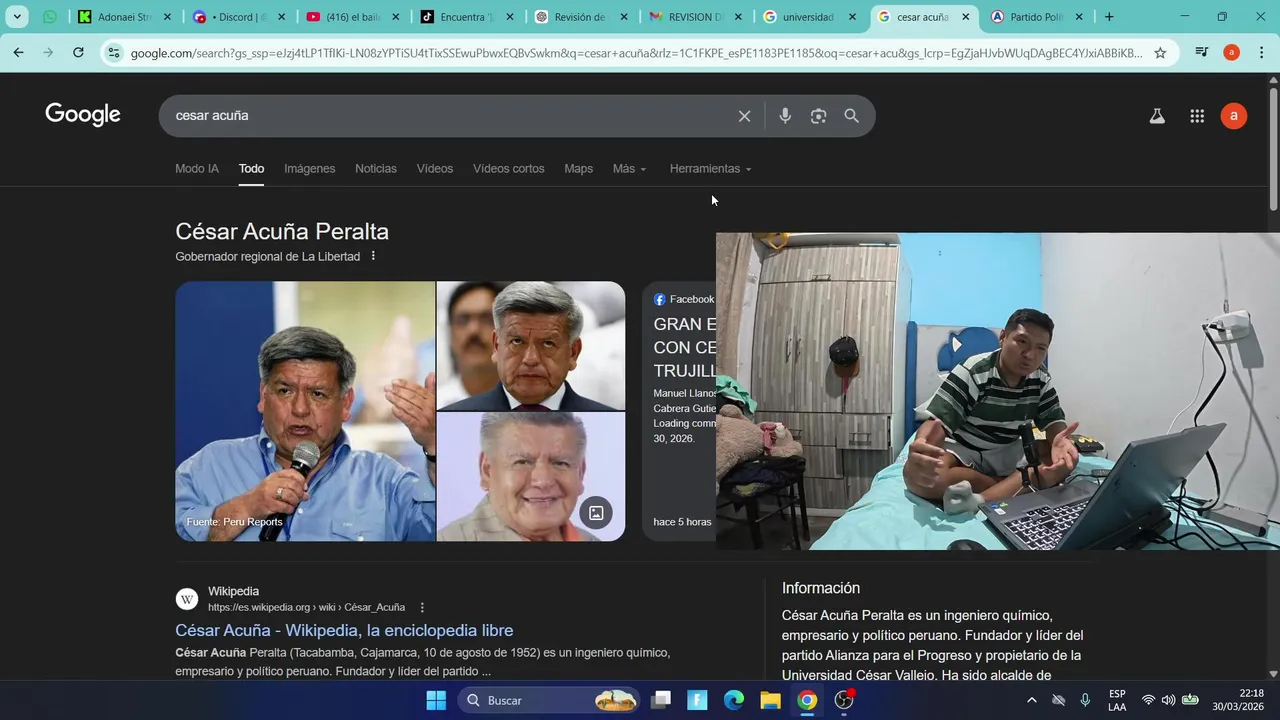Open Chrome profile avatar in toolbar

pyautogui.click(x=1232, y=53)
